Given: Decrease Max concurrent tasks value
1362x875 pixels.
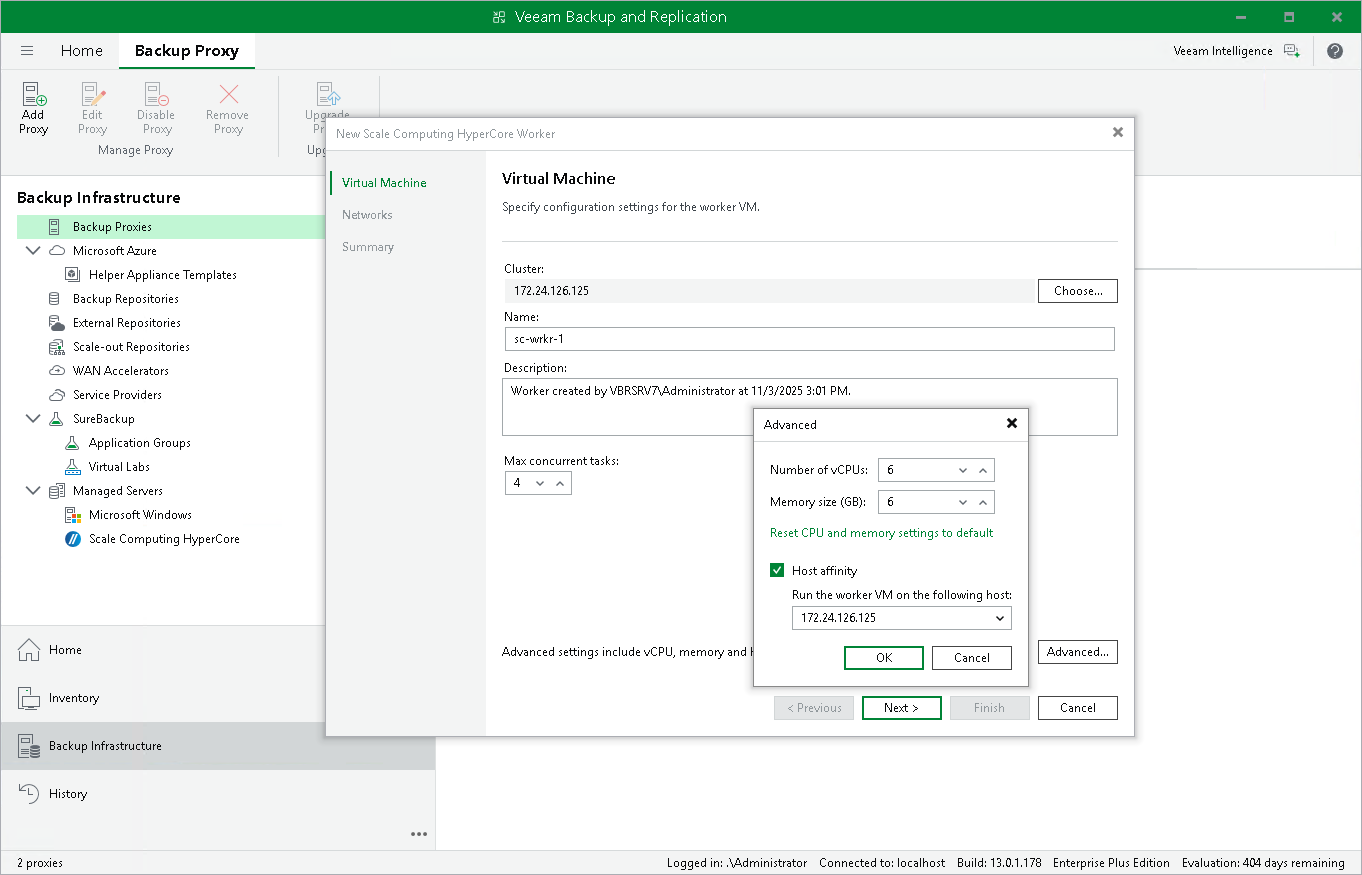Looking at the screenshot, I should (540, 483).
